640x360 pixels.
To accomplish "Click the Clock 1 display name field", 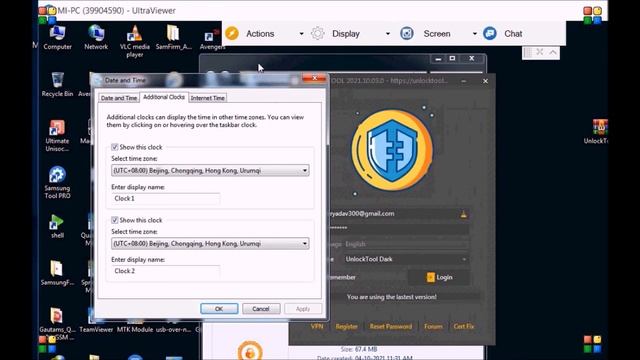I will point(165,198).
